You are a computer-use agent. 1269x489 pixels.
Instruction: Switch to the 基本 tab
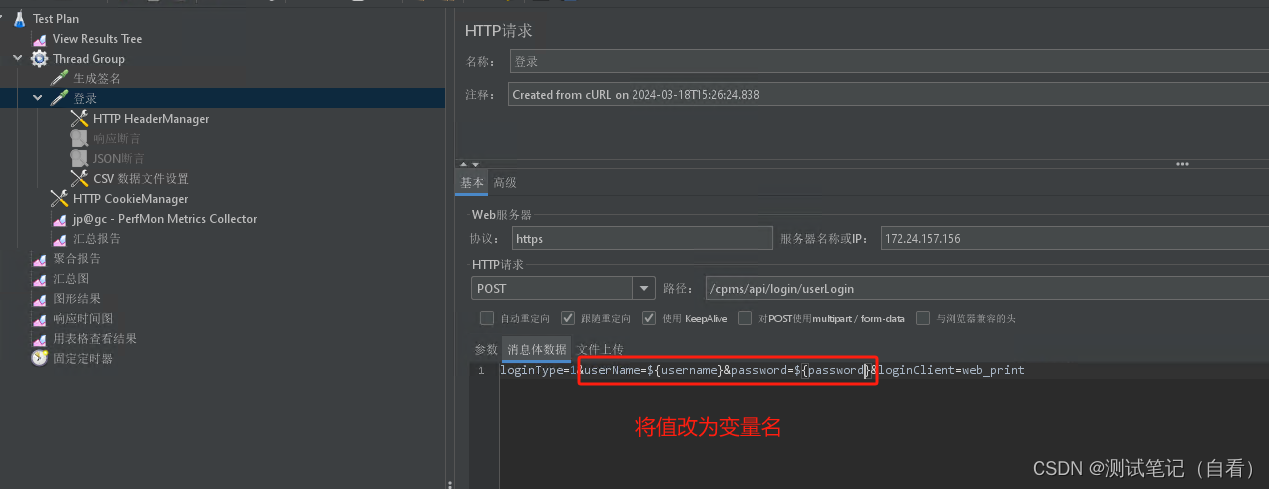pyautogui.click(x=472, y=182)
